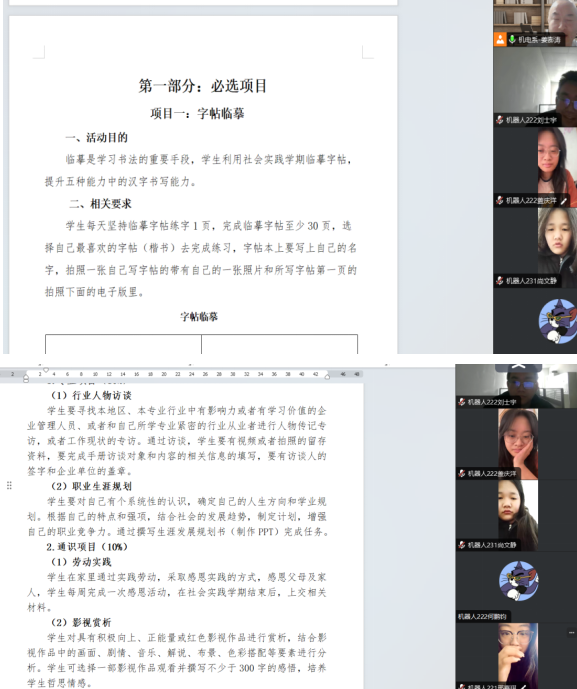Click the left cell of the 字帖临摹 table
The height and width of the screenshot is (689, 577).
click(123, 344)
